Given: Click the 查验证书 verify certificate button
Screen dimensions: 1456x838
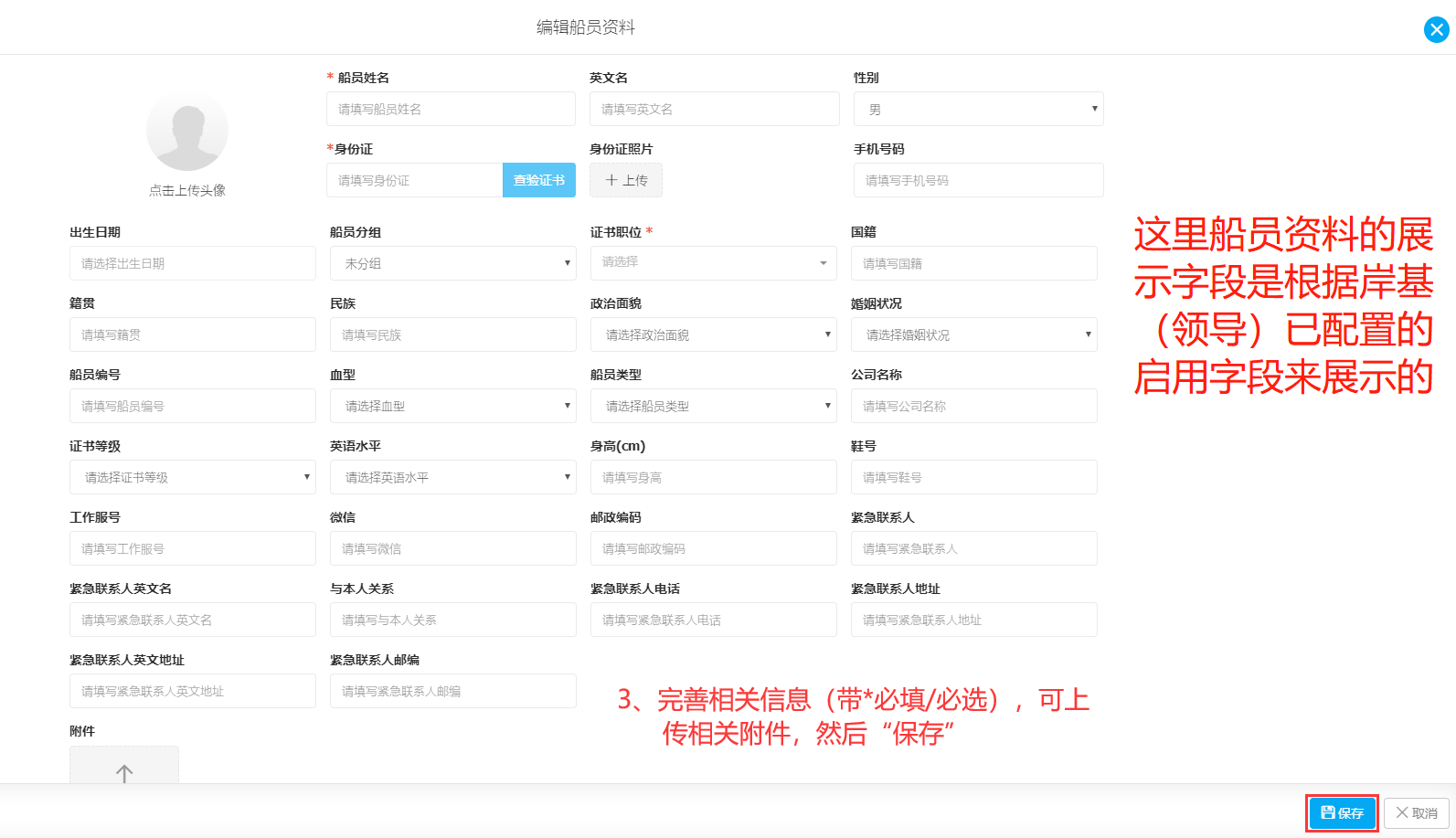Looking at the screenshot, I should click(x=539, y=180).
